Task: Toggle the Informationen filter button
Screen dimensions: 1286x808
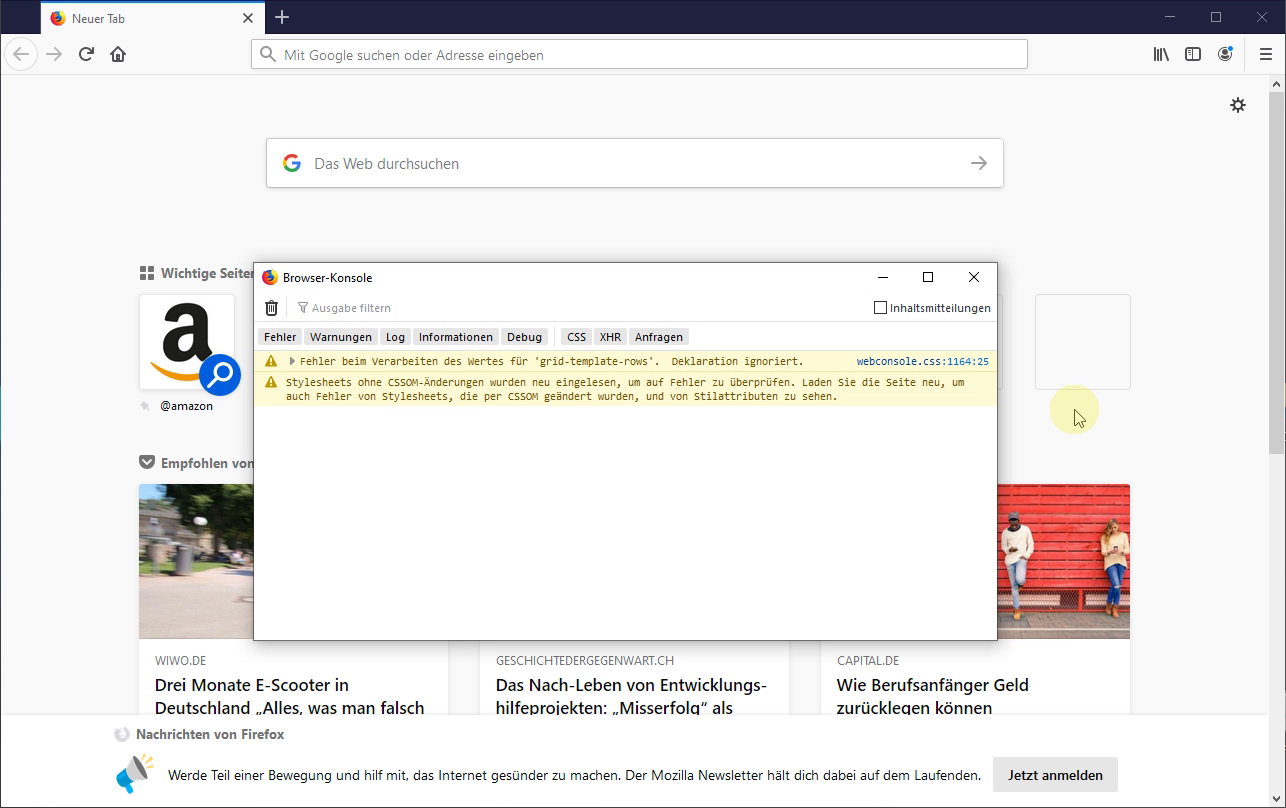Action: (456, 337)
